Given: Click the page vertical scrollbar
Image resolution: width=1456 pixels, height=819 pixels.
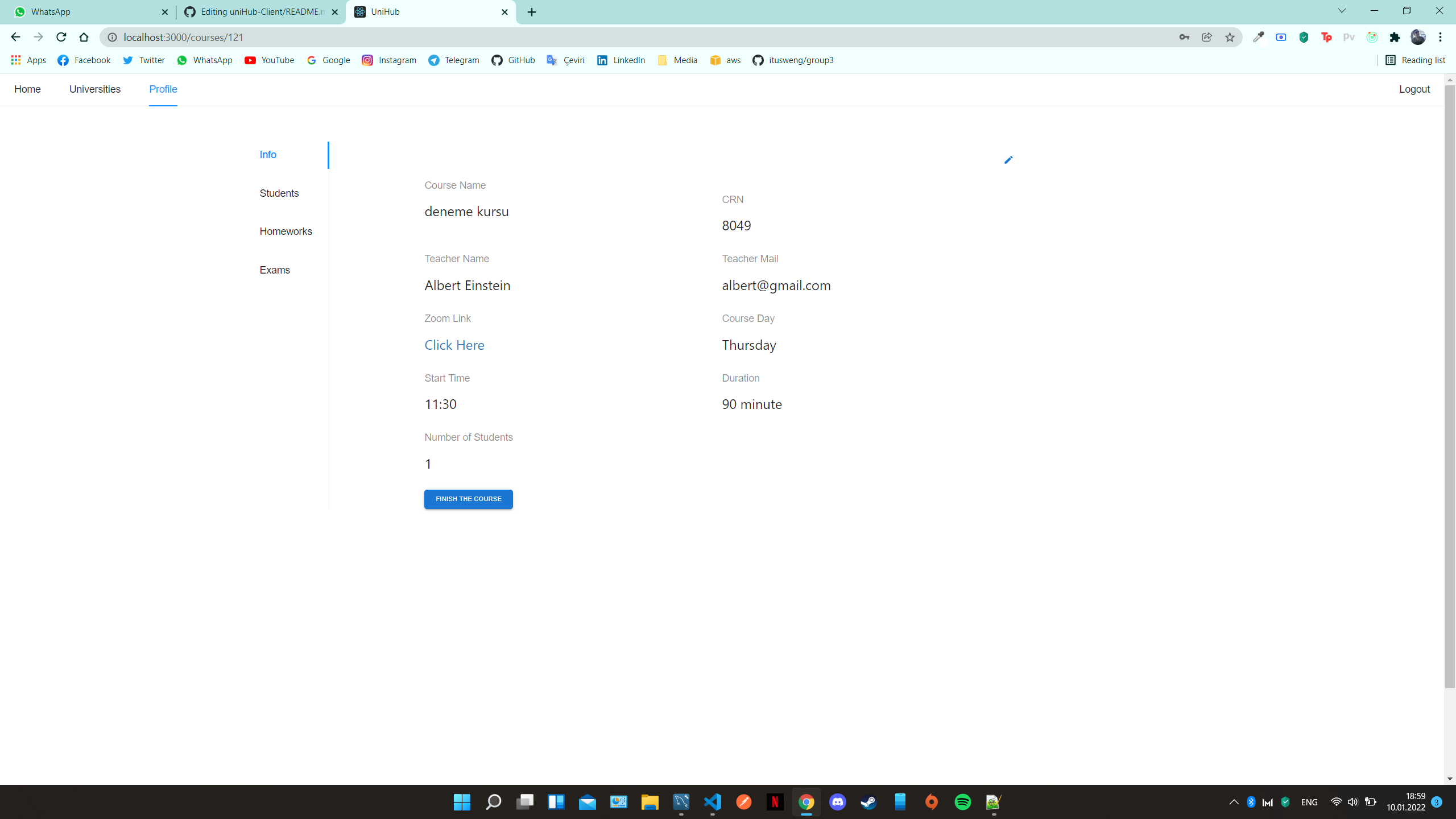Looking at the screenshot, I should [x=1450, y=387].
